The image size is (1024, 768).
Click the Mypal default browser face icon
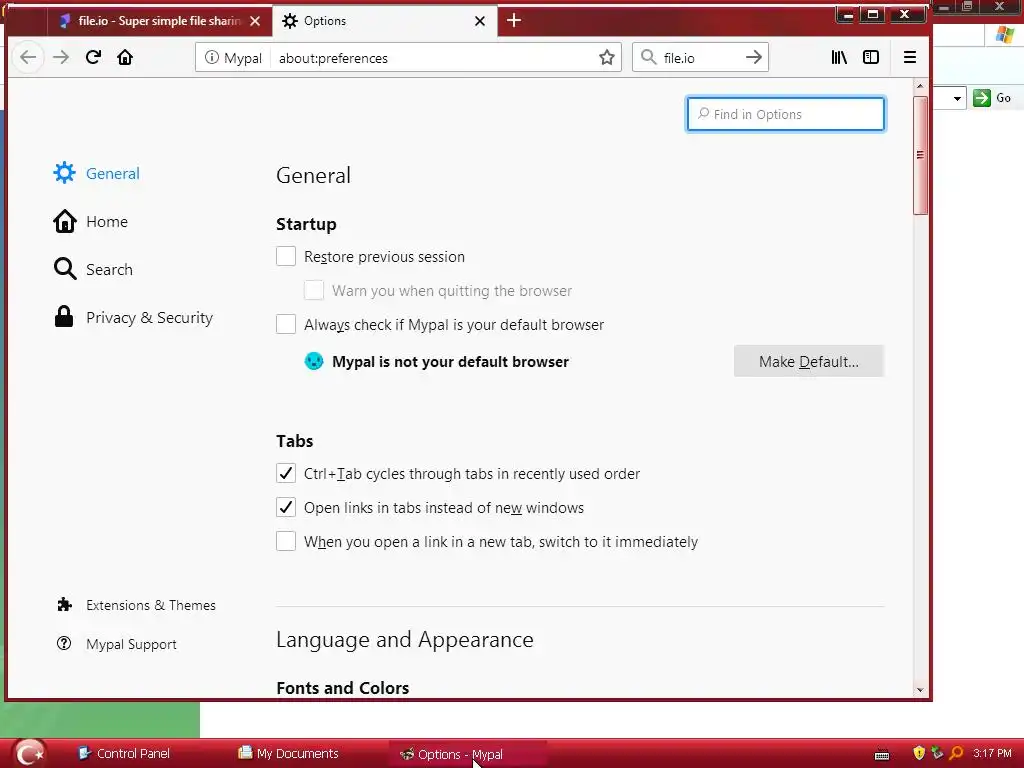(x=314, y=361)
